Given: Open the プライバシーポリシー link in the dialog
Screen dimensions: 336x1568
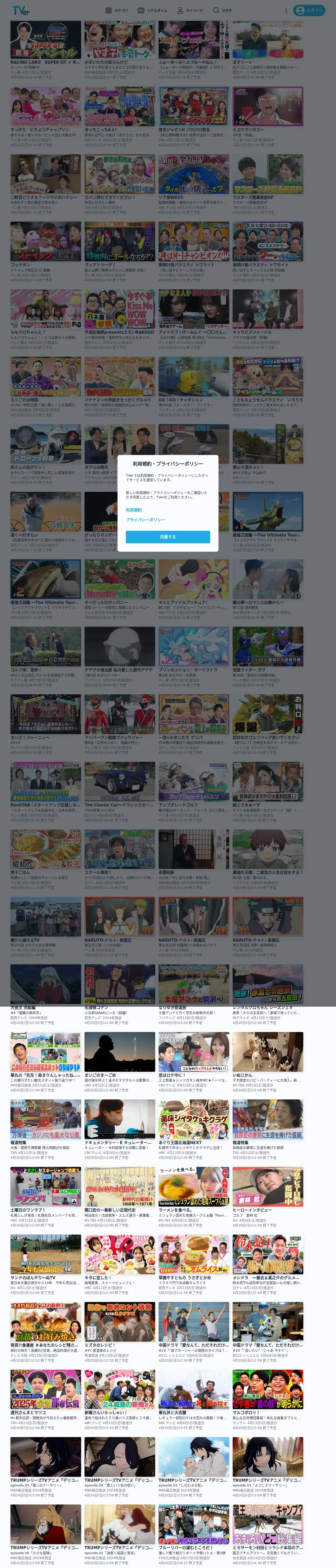Looking at the screenshot, I should click(145, 520).
